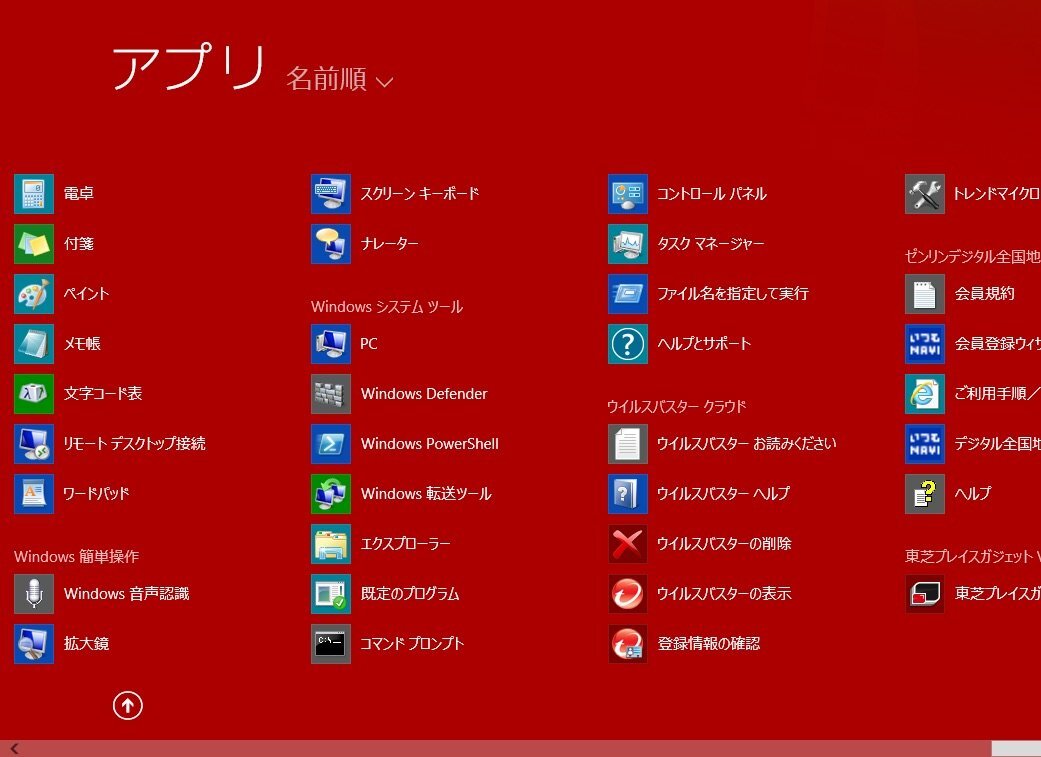
Task: Open the ヘルプ icon under ゼンリン group
Action: pyautogui.click(x=925, y=493)
